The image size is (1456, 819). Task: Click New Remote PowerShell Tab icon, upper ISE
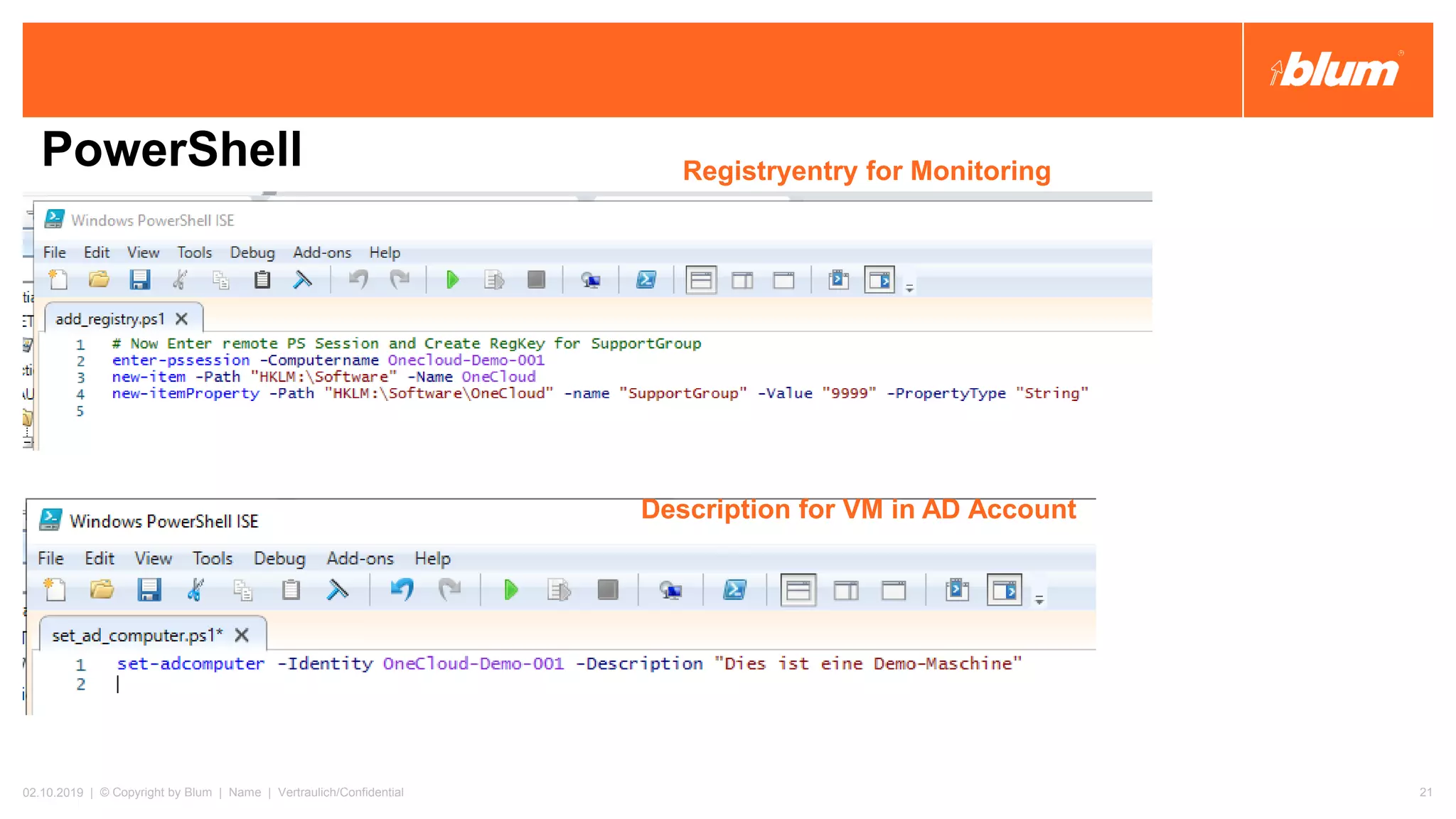(591, 281)
